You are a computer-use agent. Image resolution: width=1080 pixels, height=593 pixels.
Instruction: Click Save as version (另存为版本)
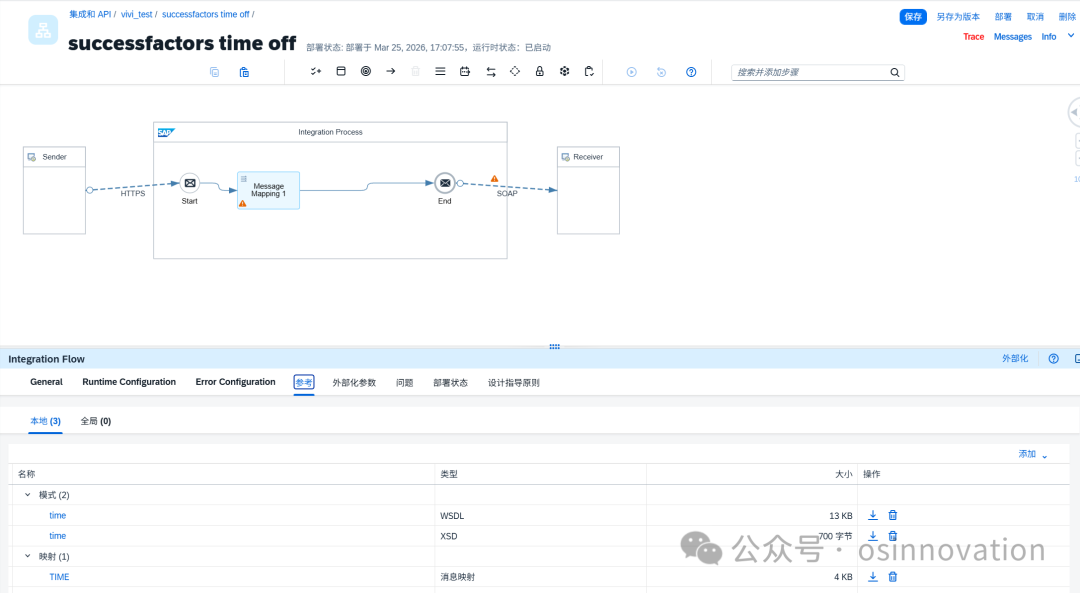click(x=957, y=17)
